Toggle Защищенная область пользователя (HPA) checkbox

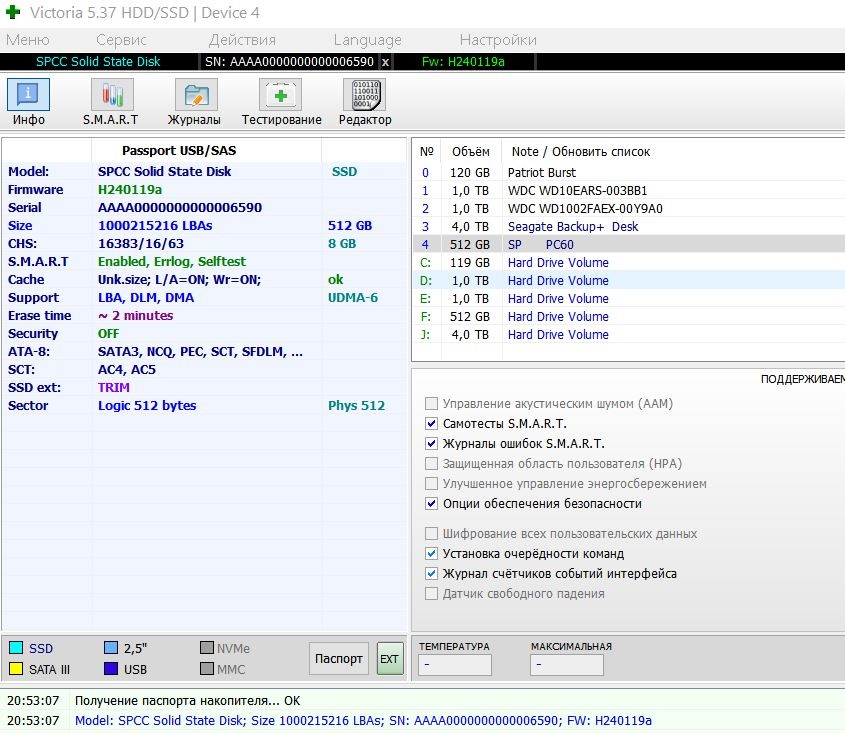coord(431,464)
